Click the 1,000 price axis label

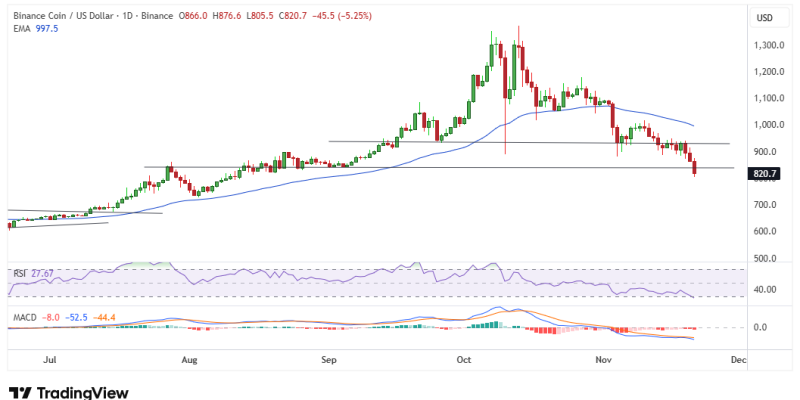(768, 125)
